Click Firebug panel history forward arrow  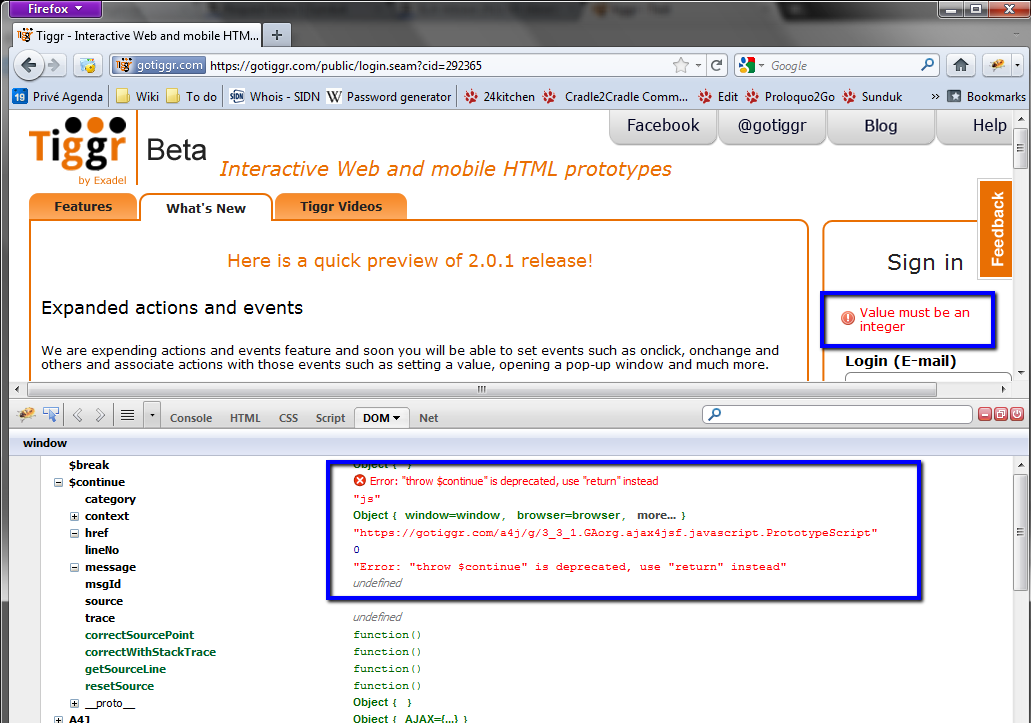click(100, 415)
